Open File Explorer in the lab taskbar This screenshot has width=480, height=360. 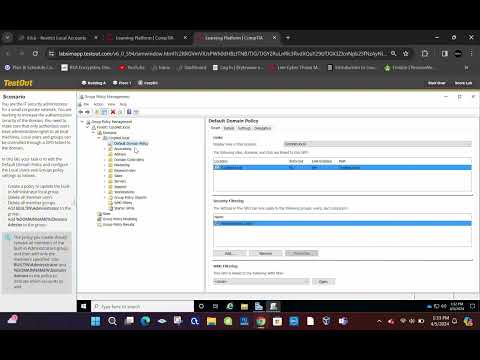click(244, 306)
